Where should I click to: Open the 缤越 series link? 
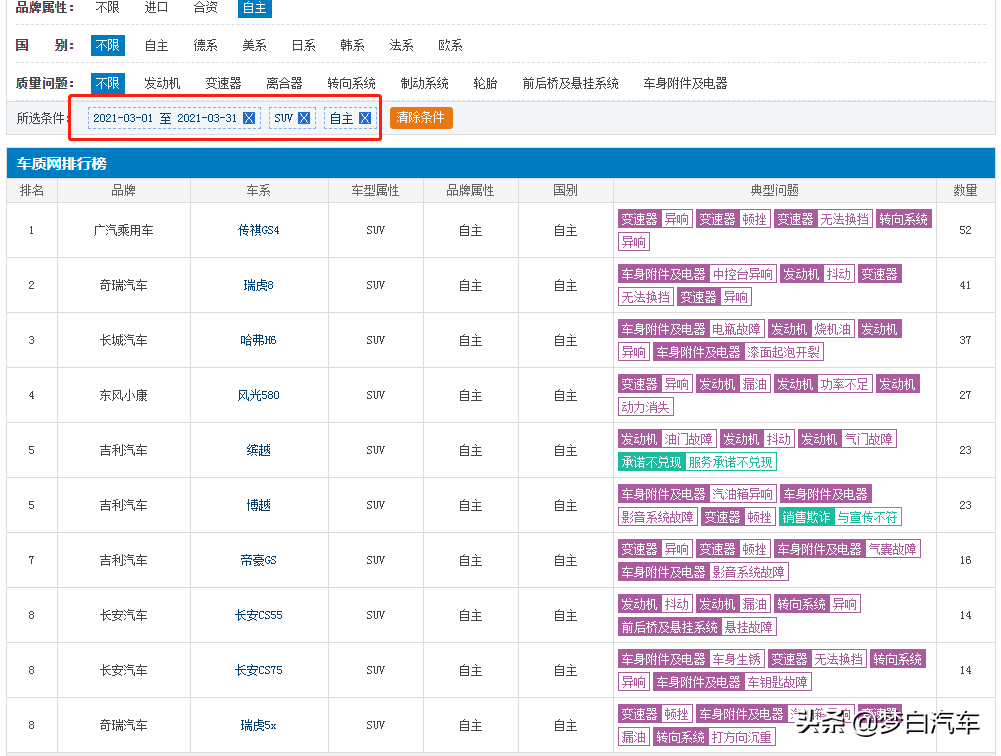pyautogui.click(x=259, y=450)
